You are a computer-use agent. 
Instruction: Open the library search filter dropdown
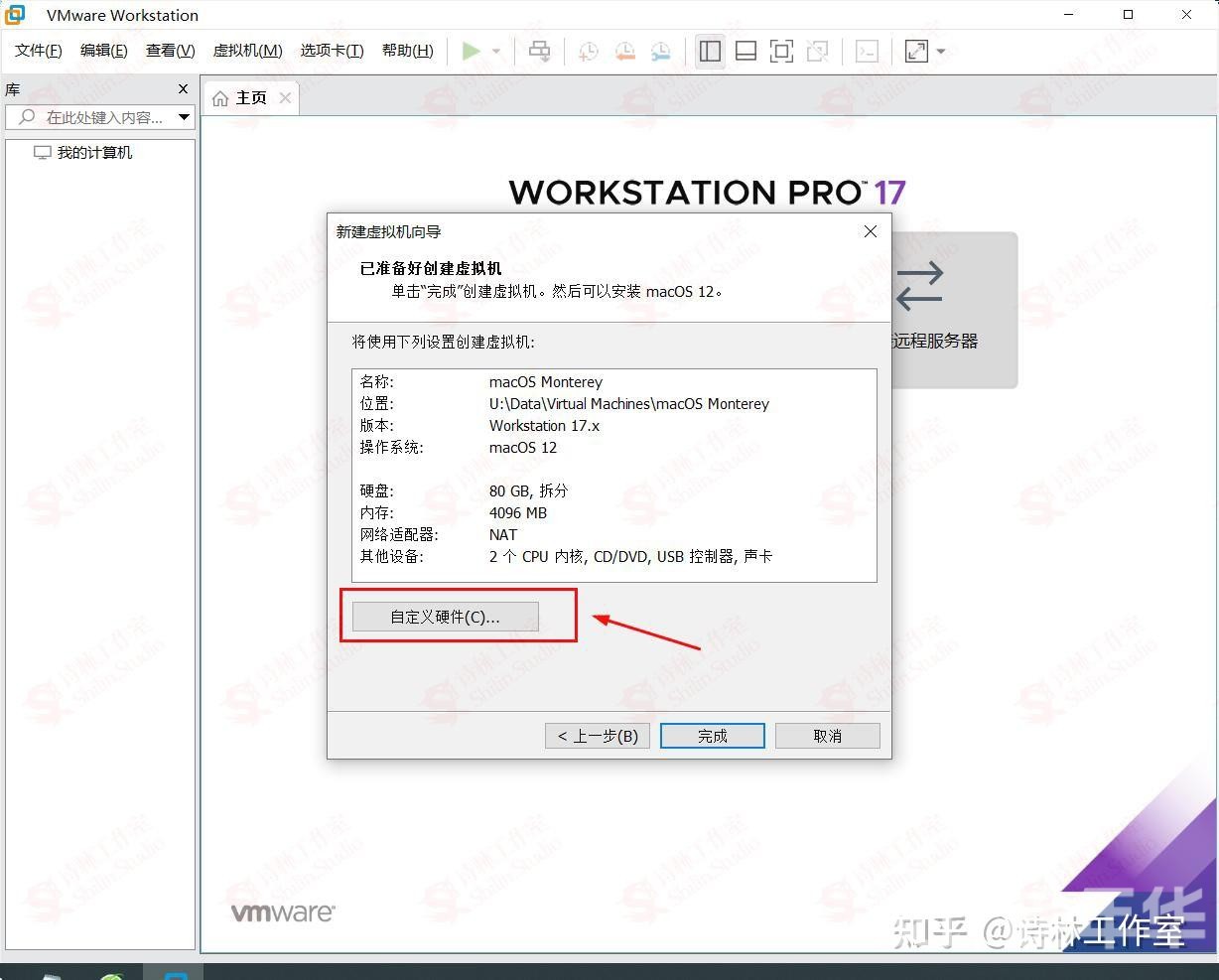[185, 117]
